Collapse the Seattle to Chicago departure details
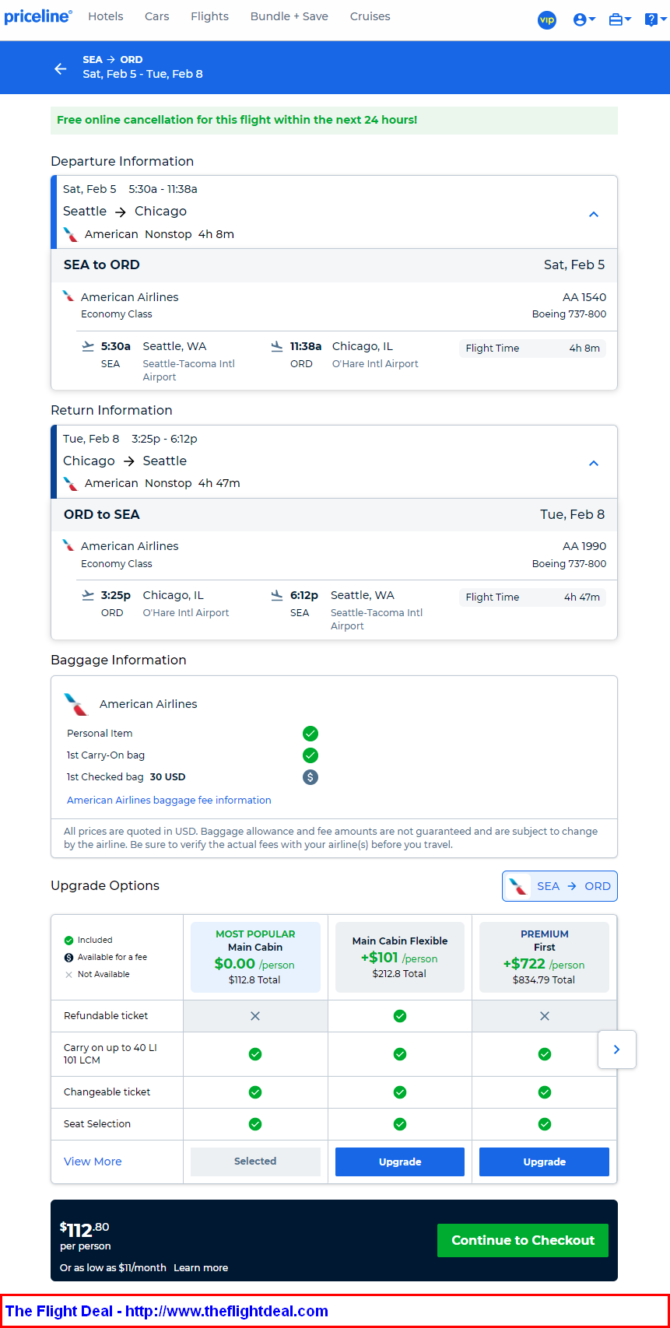 [593, 214]
